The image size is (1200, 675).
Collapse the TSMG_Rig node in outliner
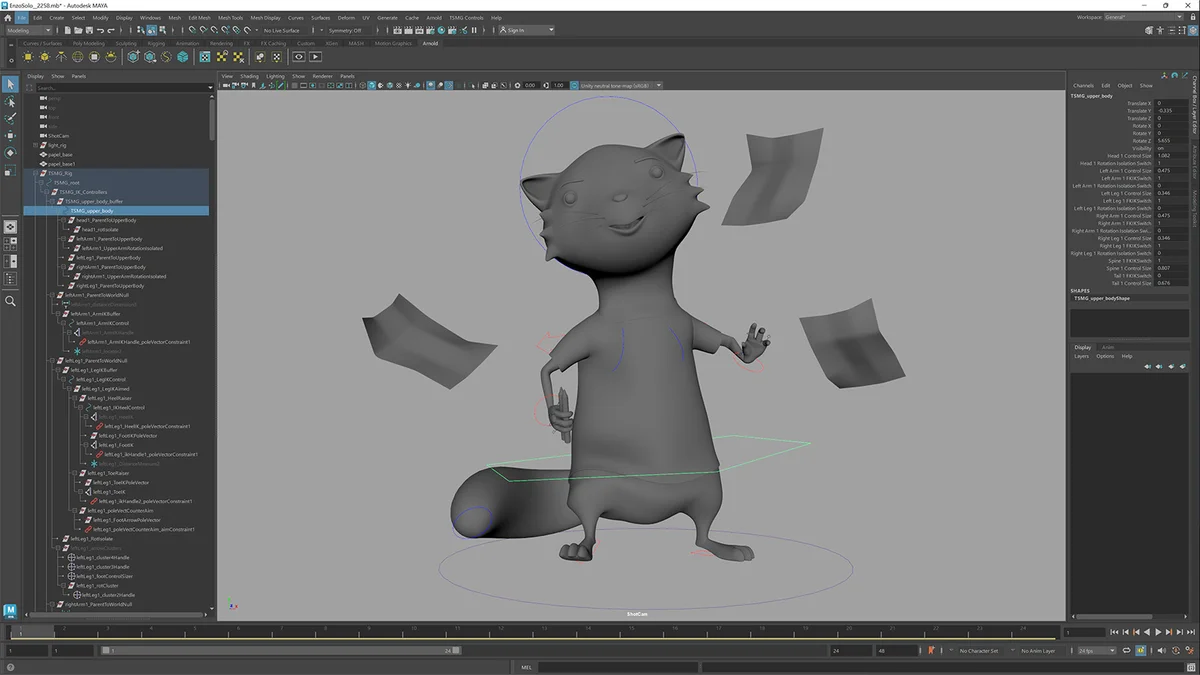point(35,173)
